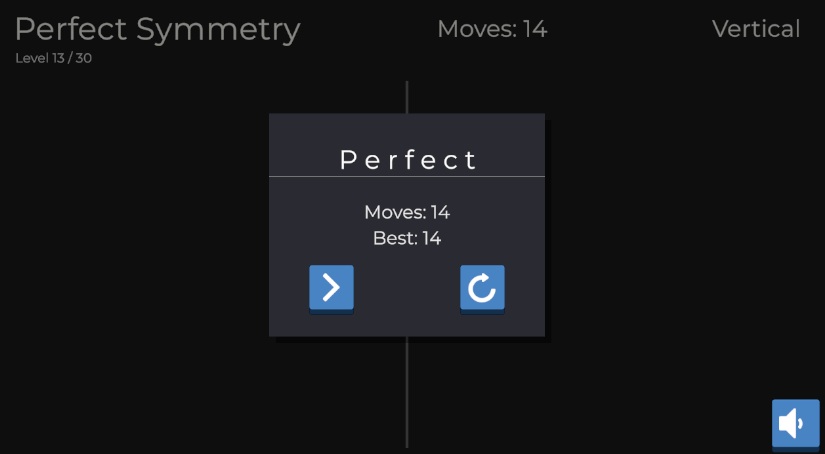This screenshot has width=825, height=454.
Task: Click the word Perfect in the top-left title
Action: 70,29
